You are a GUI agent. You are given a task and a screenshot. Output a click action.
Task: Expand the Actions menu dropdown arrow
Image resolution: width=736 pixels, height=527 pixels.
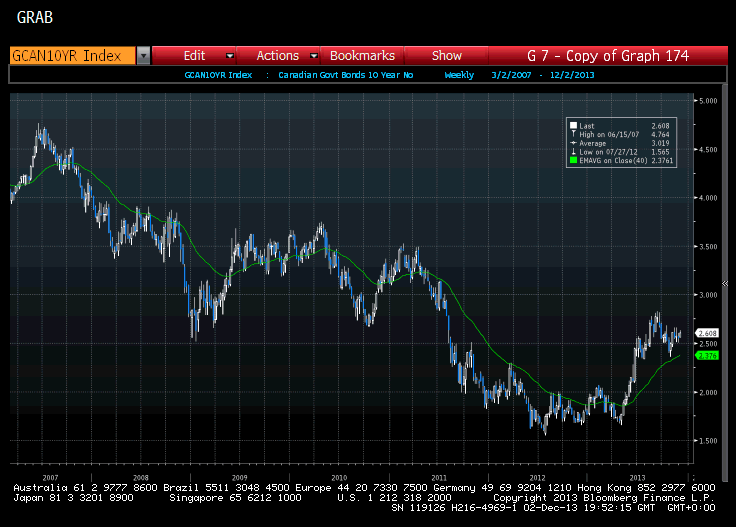click(313, 56)
